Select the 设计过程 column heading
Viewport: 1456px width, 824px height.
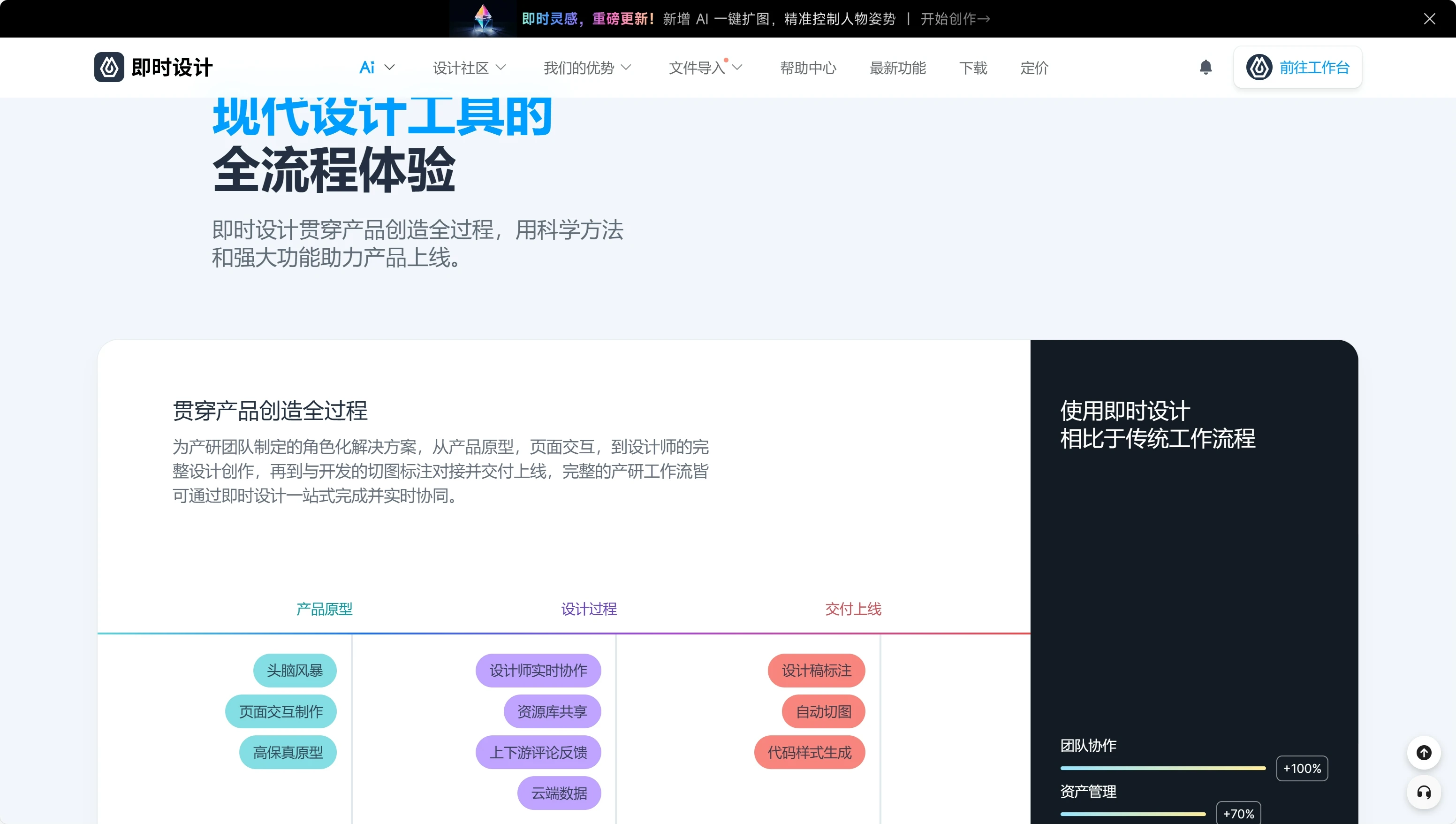coord(589,609)
